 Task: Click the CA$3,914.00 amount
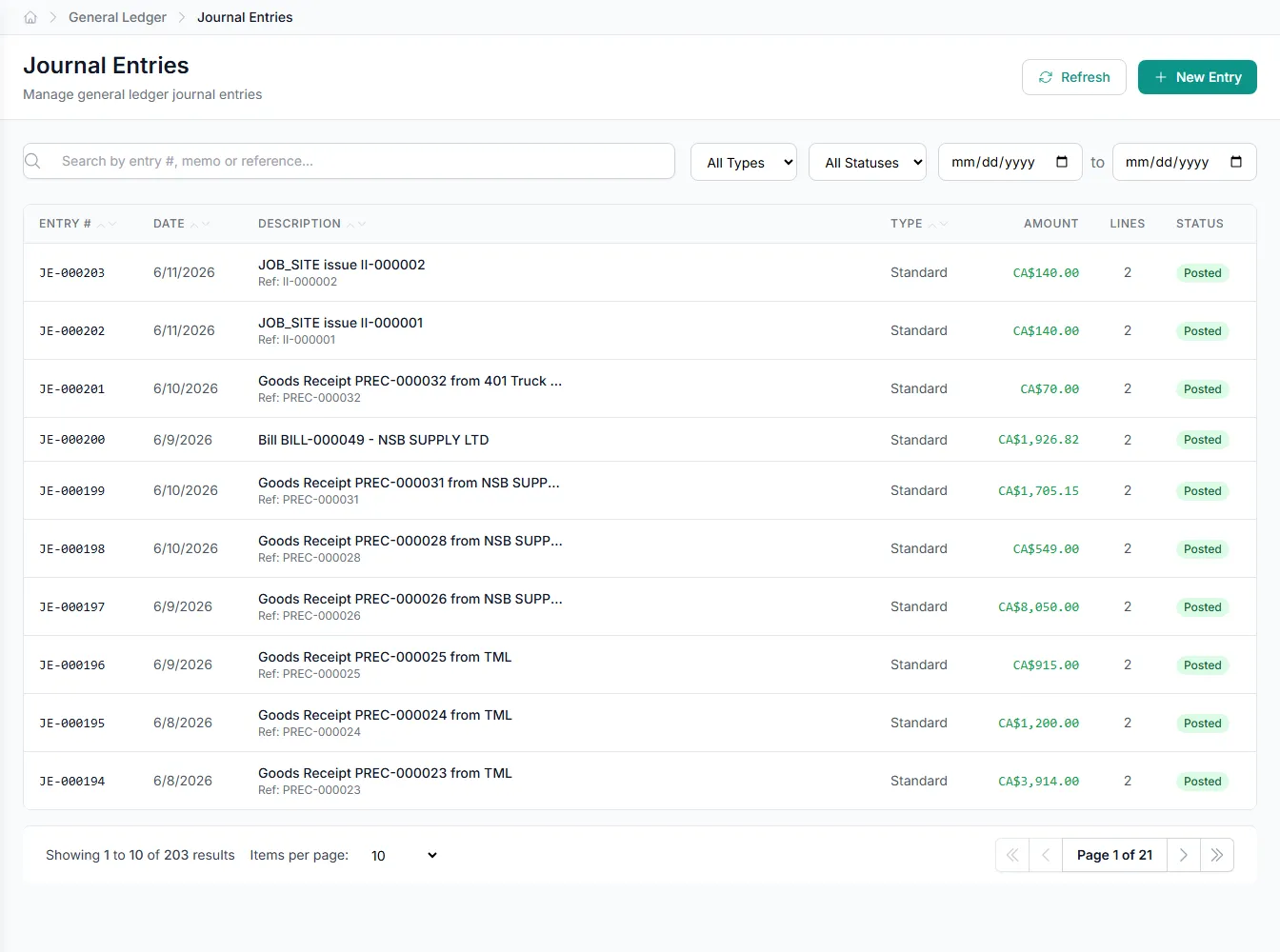pyautogui.click(x=1038, y=781)
